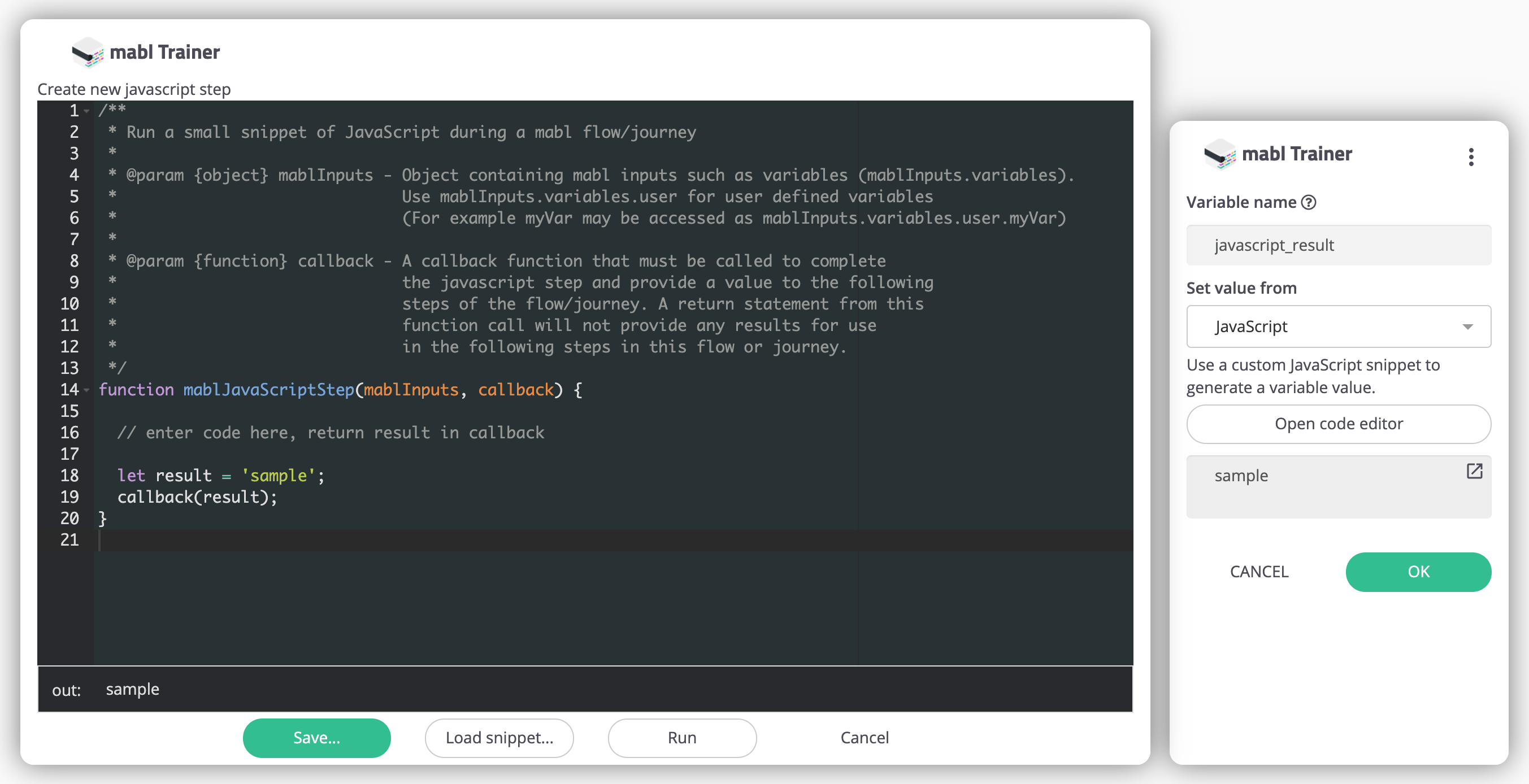Viewport: 1529px width, 784px height.
Task: Run the JavaScript snippet
Action: pyautogui.click(x=681, y=738)
